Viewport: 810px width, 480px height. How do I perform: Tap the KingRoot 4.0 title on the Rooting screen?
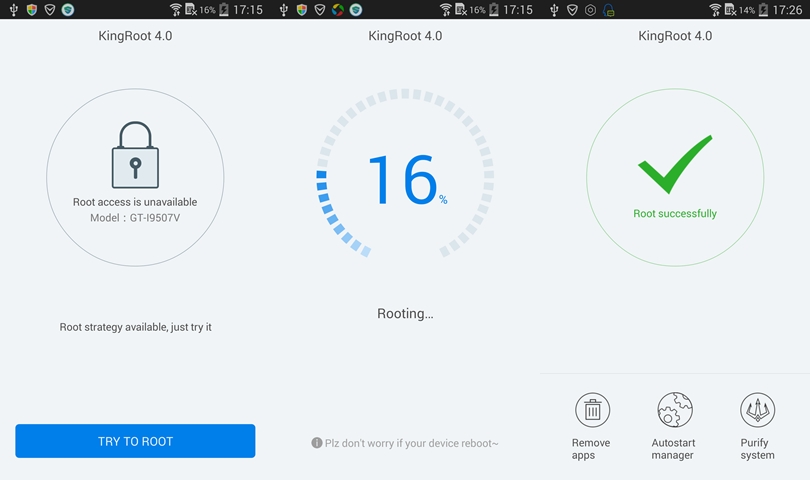(405, 36)
